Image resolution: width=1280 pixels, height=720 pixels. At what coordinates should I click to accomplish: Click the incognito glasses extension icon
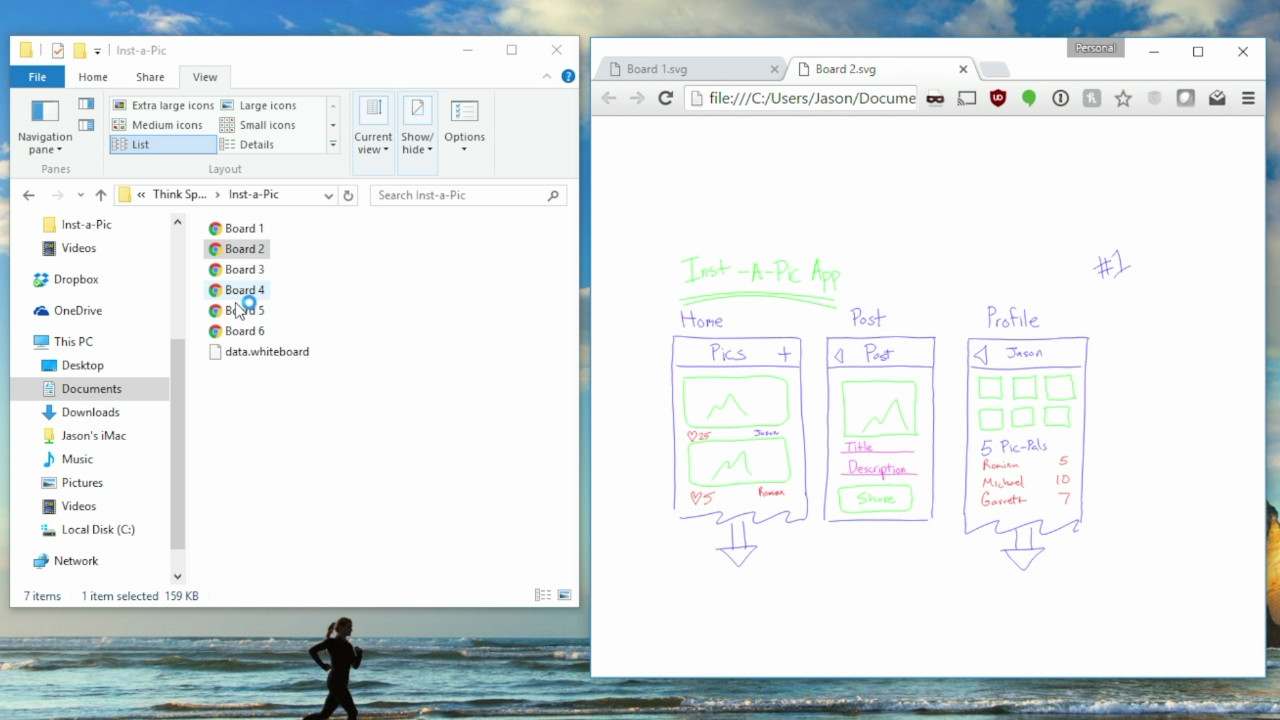[934, 99]
